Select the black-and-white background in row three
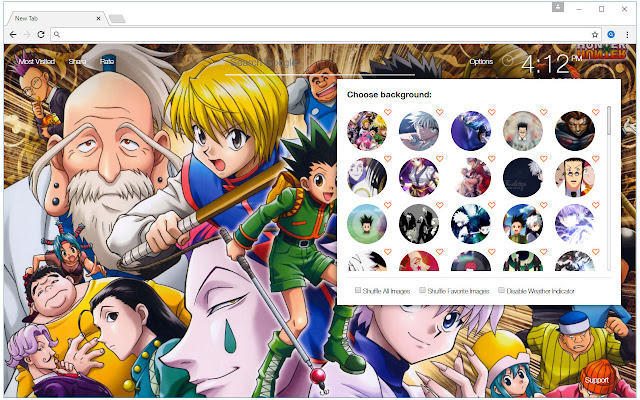The height and width of the screenshot is (400, 640). tap(419, 224)
